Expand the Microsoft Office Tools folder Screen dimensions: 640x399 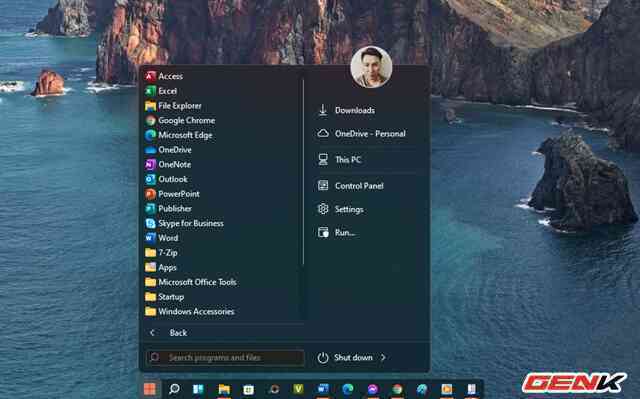(191, 282)
